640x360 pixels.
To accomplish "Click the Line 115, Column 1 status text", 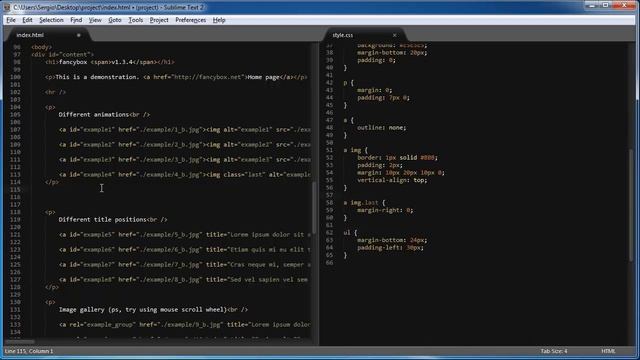I will click(x=29, y=351).
